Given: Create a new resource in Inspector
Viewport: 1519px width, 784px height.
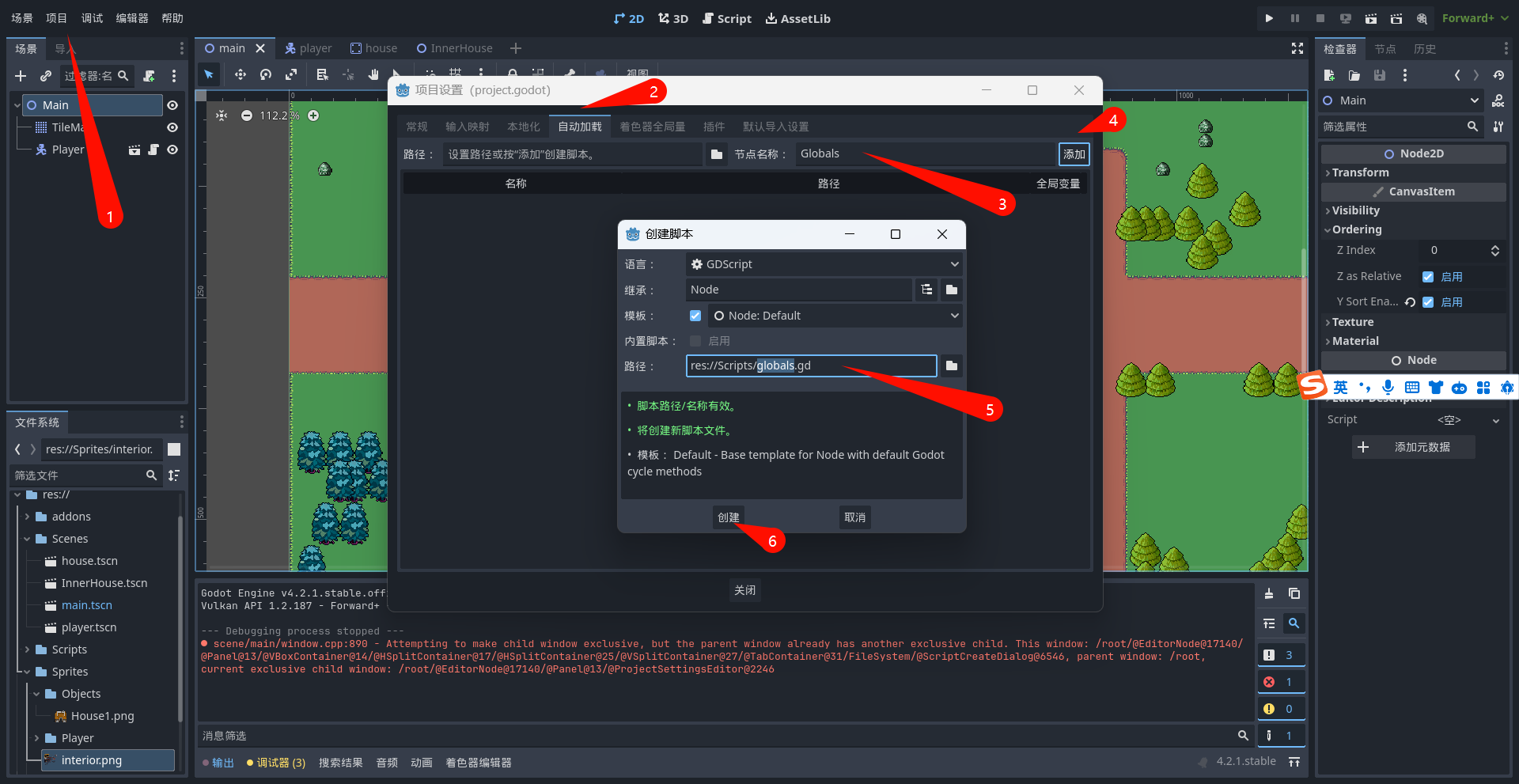Looking at the screenshot, I should (1329, 75).
